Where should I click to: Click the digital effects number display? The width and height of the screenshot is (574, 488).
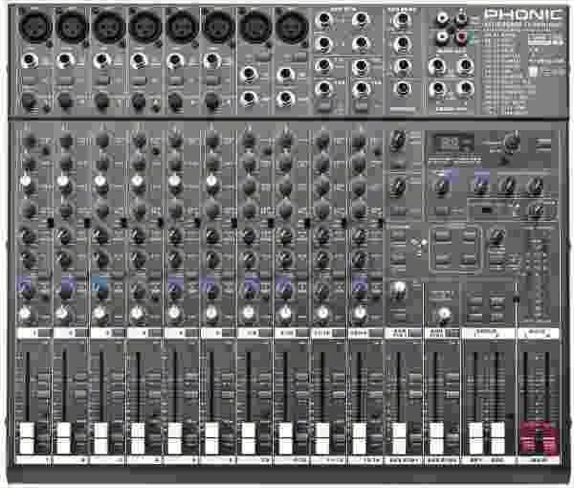(449, 142)
